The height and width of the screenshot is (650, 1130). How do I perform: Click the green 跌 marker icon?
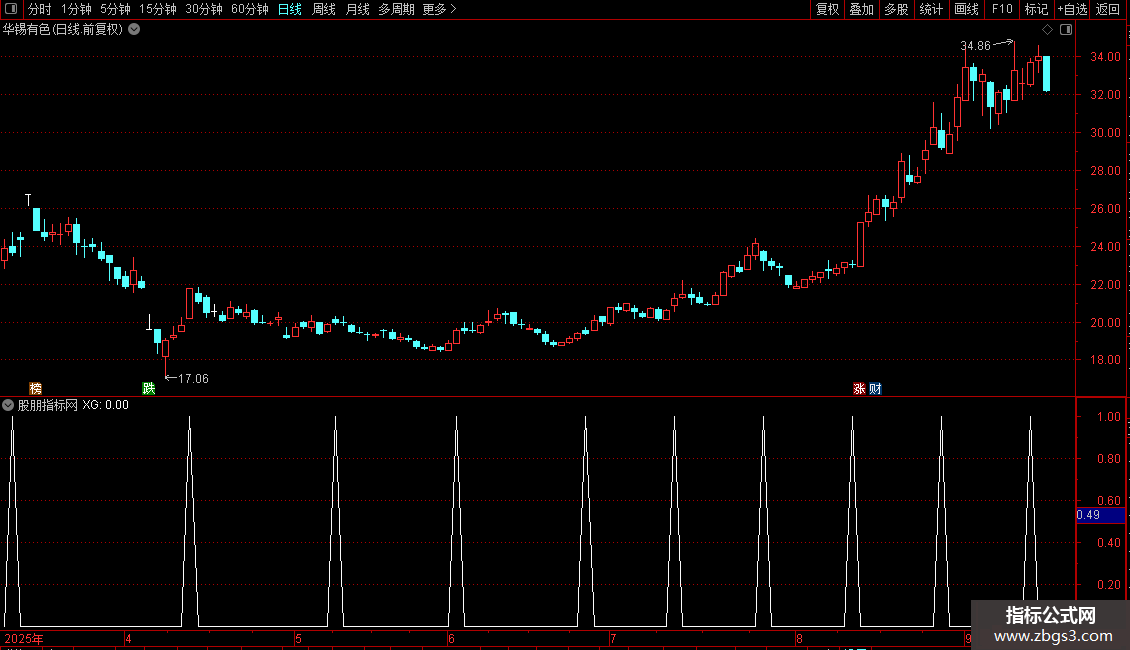tap(149, 388)
